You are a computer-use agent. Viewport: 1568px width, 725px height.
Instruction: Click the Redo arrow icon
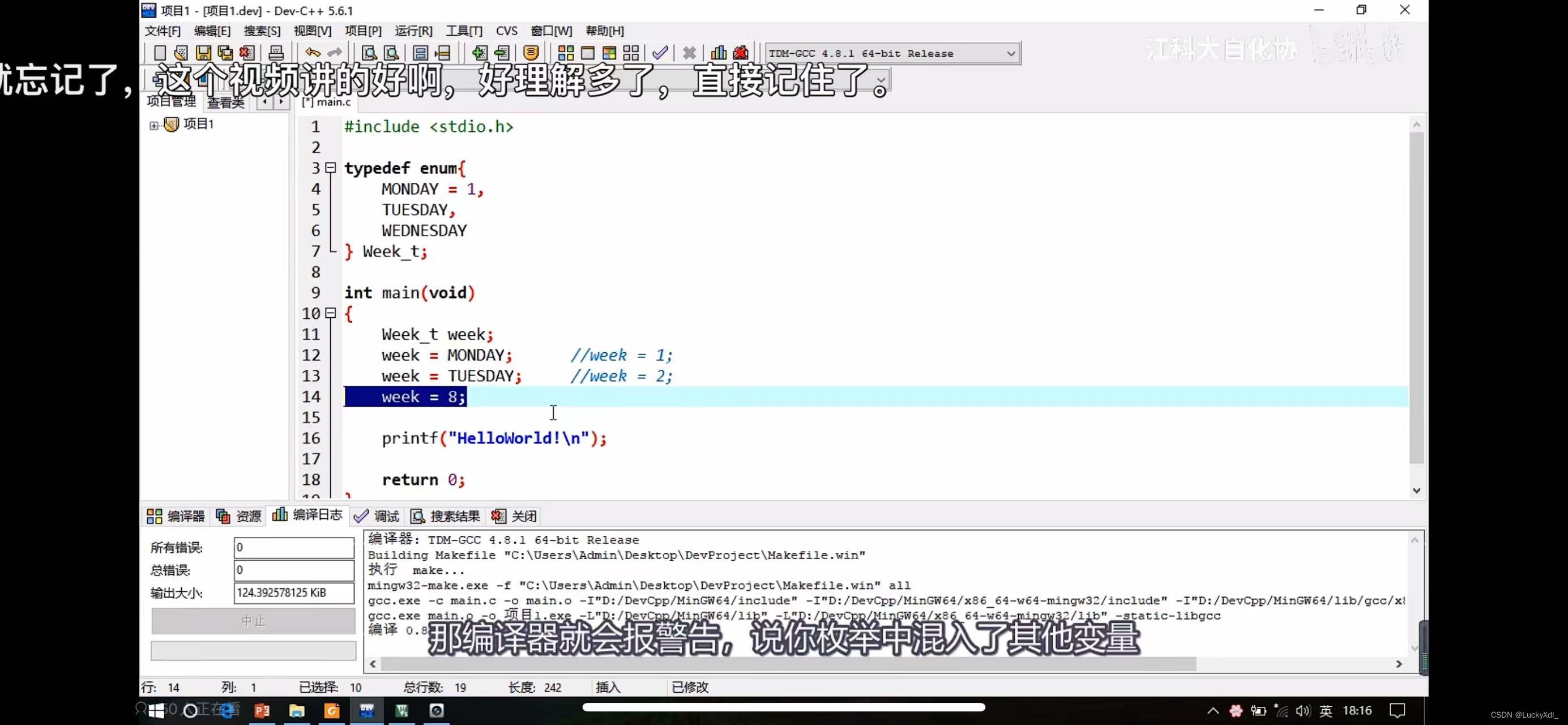(x=334, y=53)
